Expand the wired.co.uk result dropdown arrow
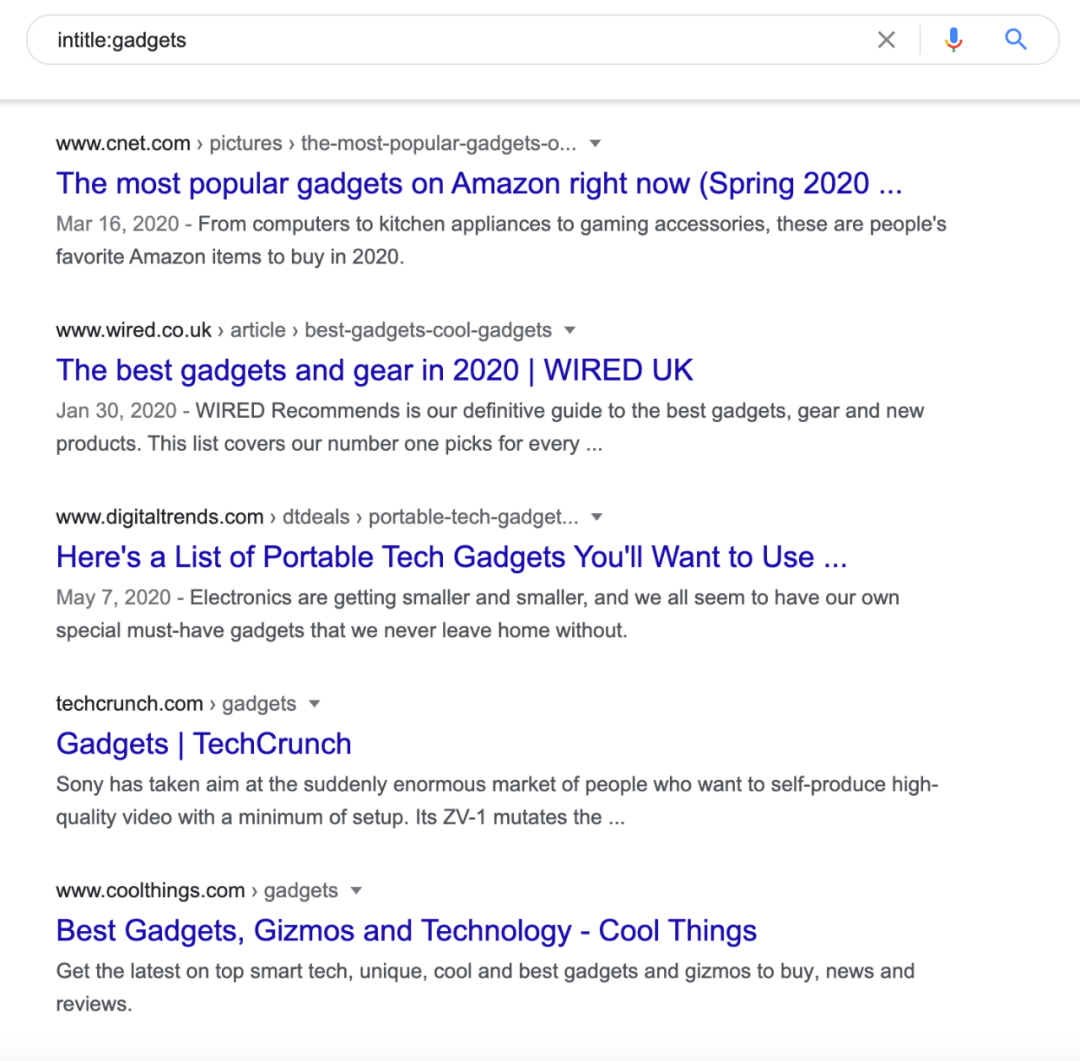The image size is (1080, 1061). [570, 330]
